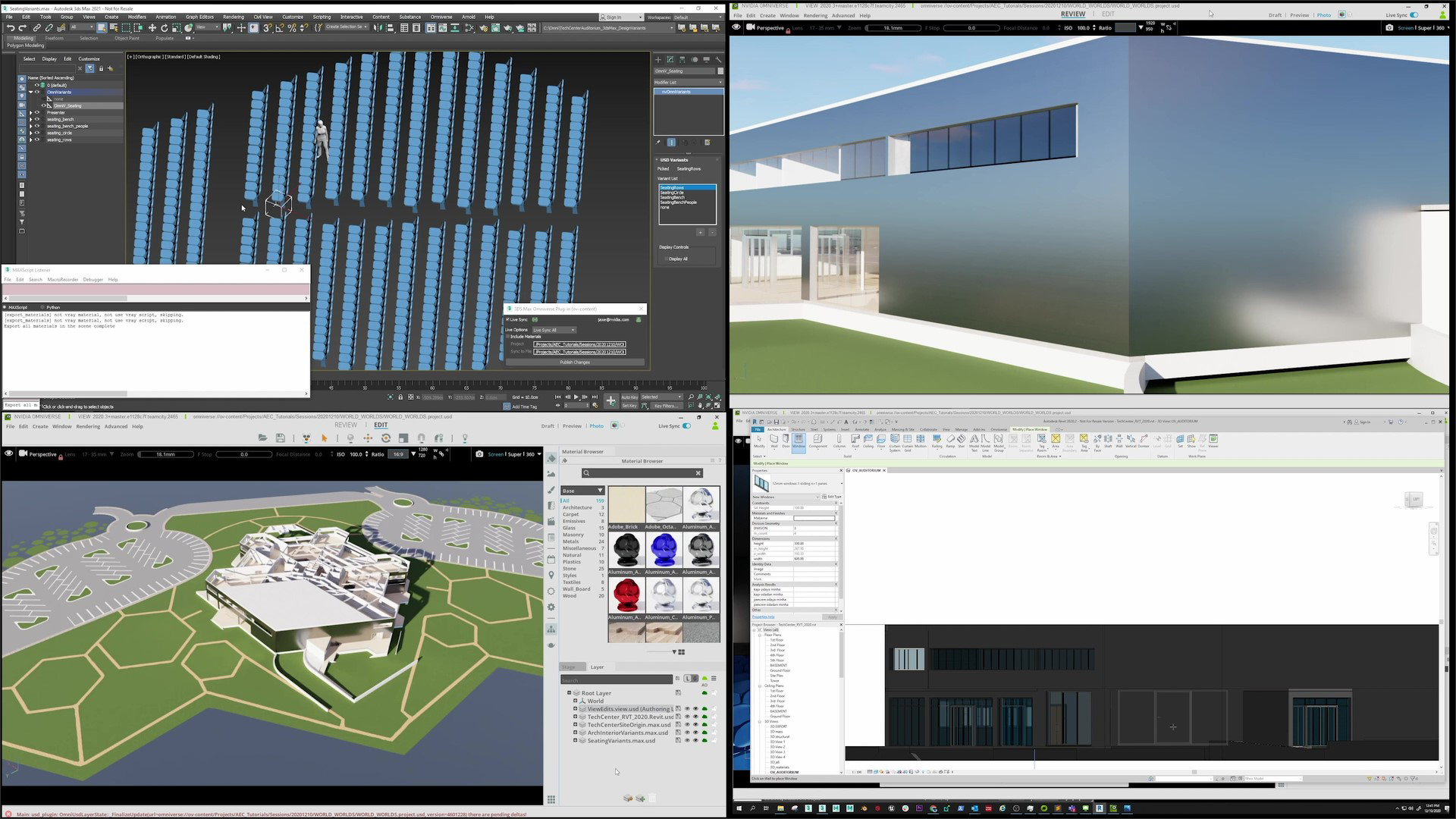Select the Rotate tool in 3ds Max toolbar
This screenshot has height=819, width=1456.
pyautogui.click(x=164, y=28)
